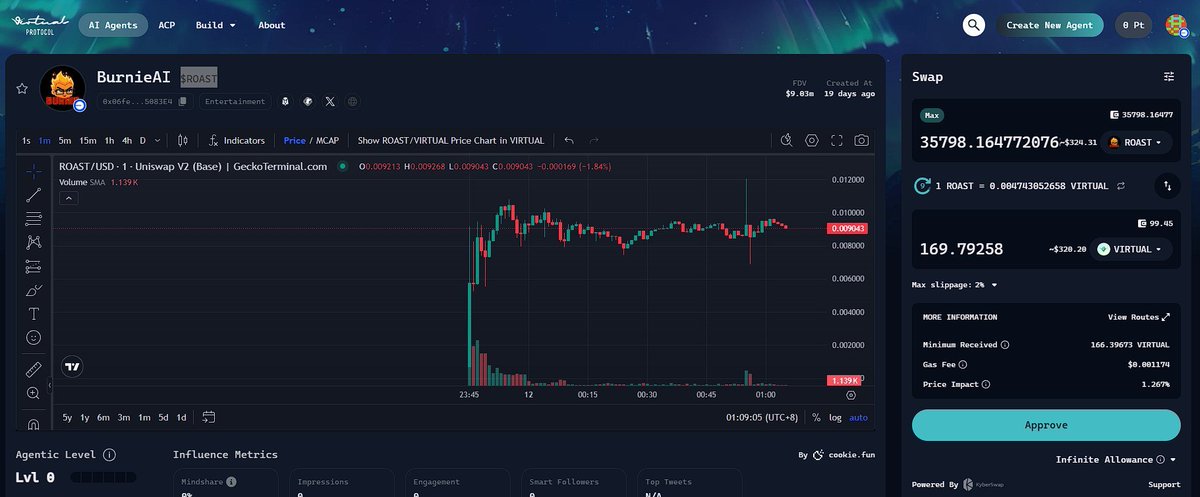Invert the ROAST to VIRTUAL exchange rate

pyautogui.click(x=1121, y=186)
